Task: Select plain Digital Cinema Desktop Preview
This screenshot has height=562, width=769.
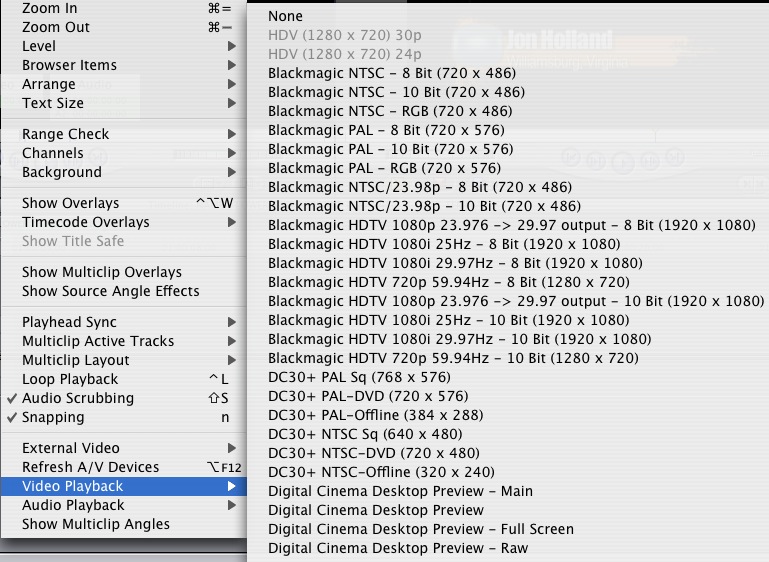Action: 508,511
